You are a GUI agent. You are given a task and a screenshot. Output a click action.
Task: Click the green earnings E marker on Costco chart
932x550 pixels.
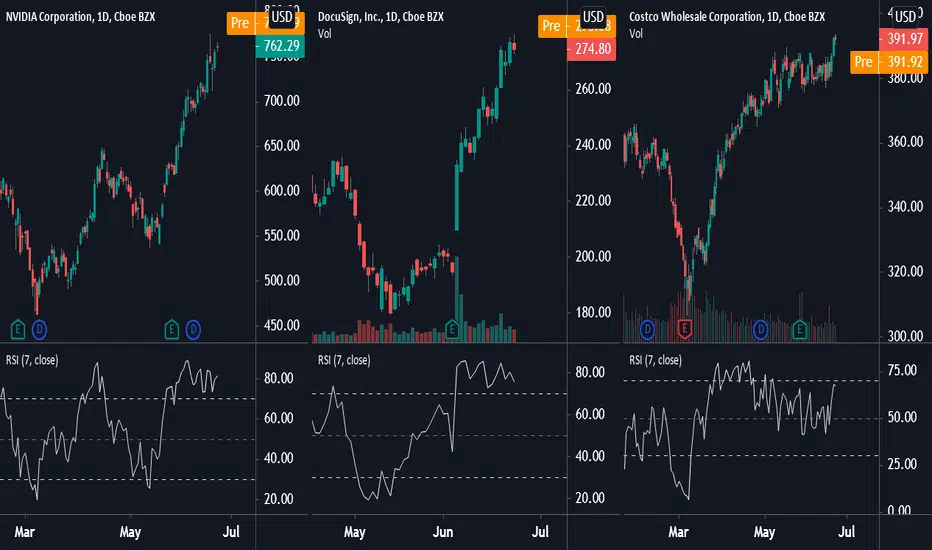point(799,329)
